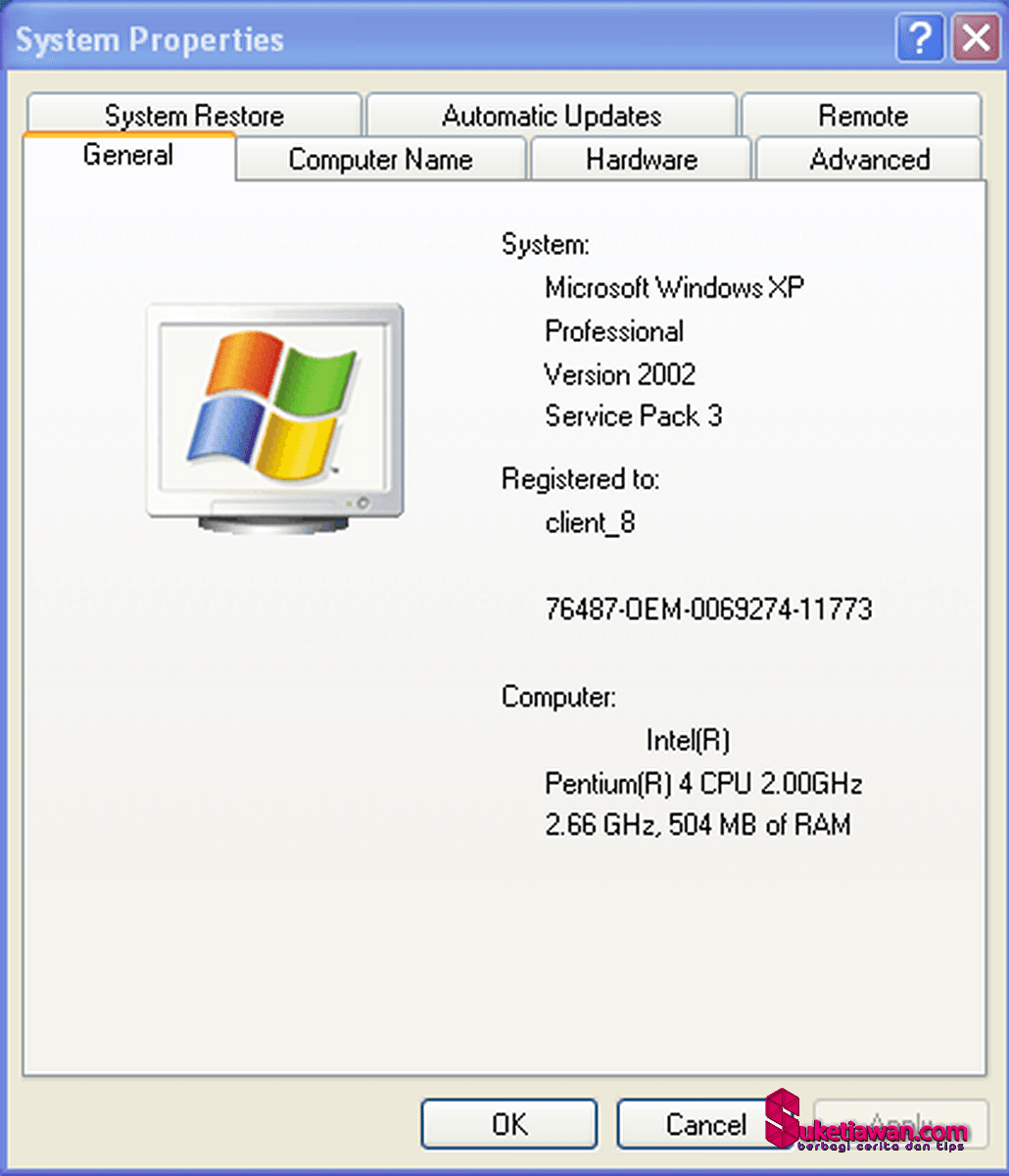The width and height of the screenshot is (1009, 1176).
Task: Click the Cancel button
Action: (x=705, y=1124)
